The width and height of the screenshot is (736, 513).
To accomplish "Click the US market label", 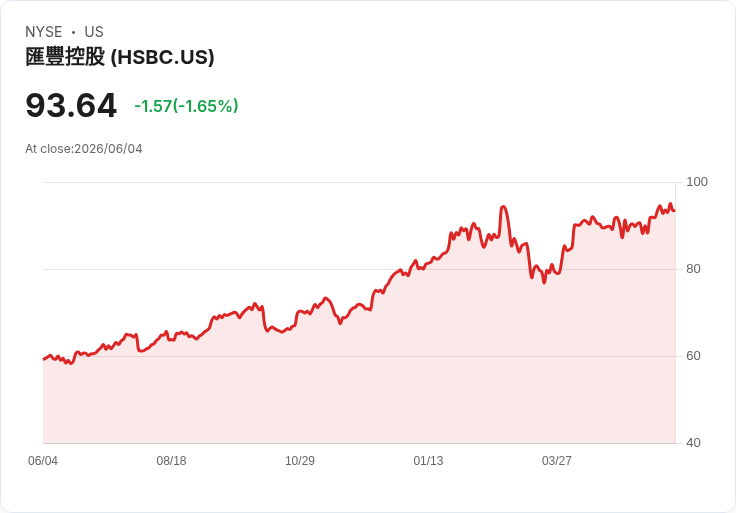I will 94,32.
